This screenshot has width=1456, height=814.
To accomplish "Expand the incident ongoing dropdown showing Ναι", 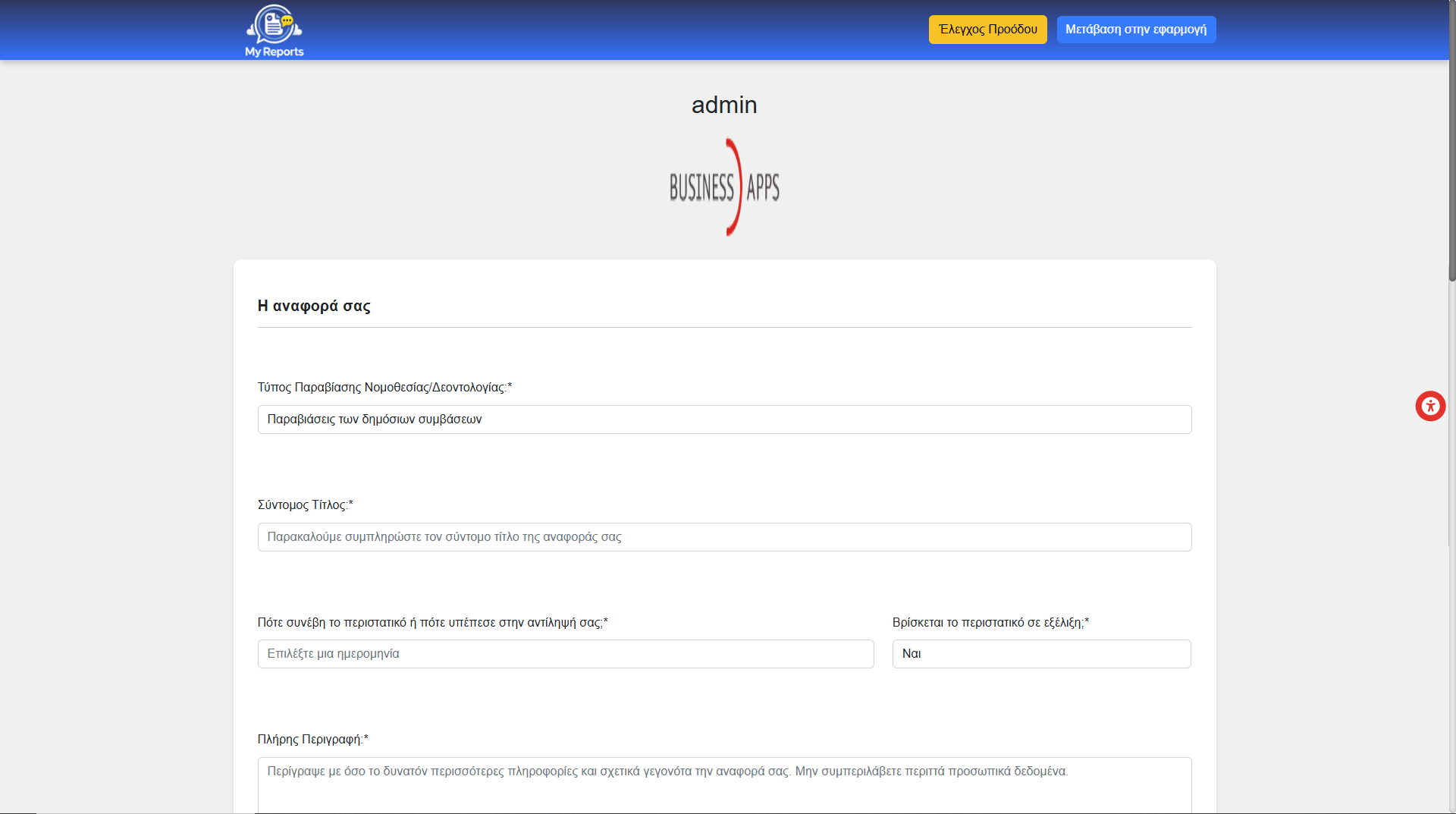I will pos(1041,654).
